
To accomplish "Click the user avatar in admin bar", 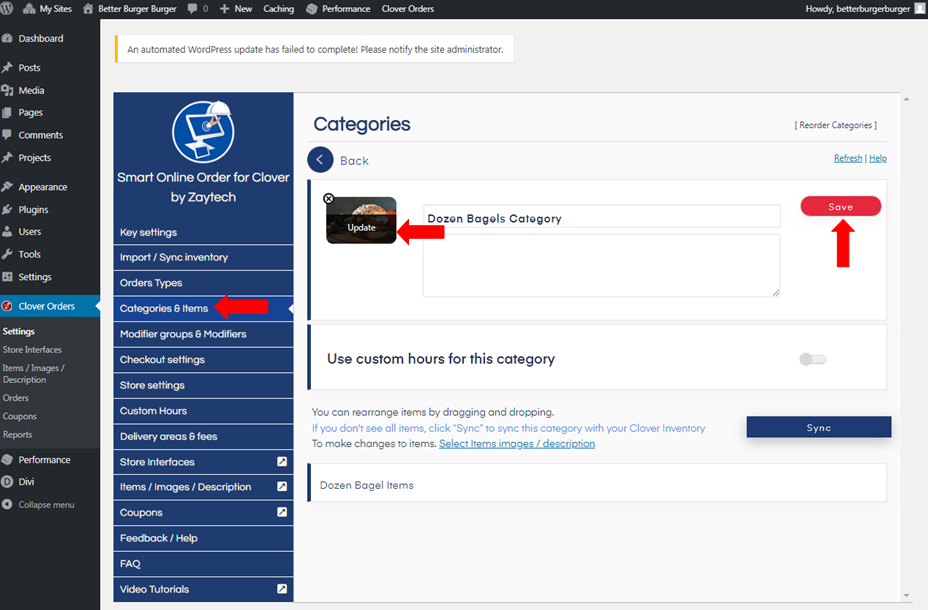I will point(920,8).
